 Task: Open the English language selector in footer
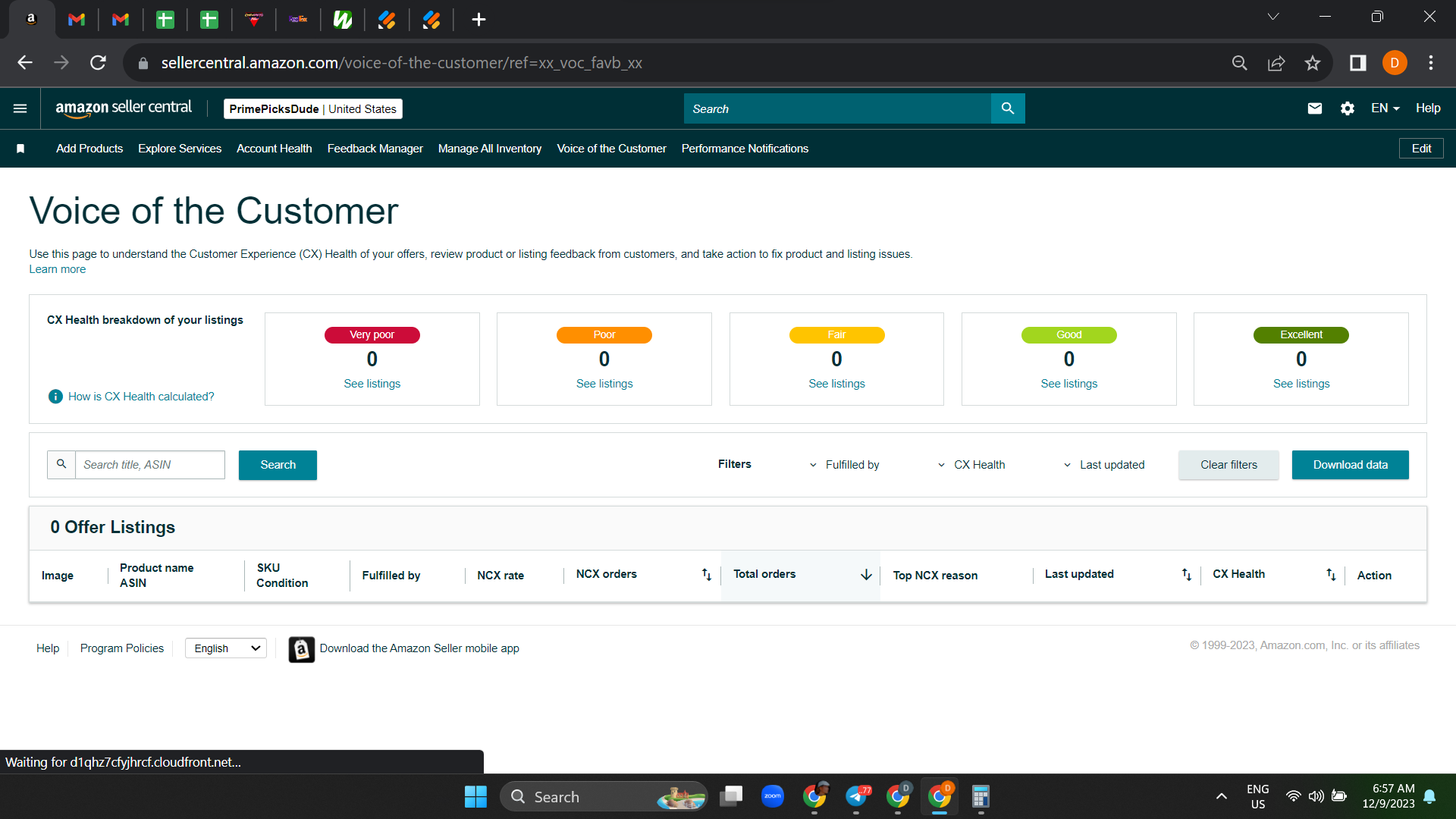226,648
